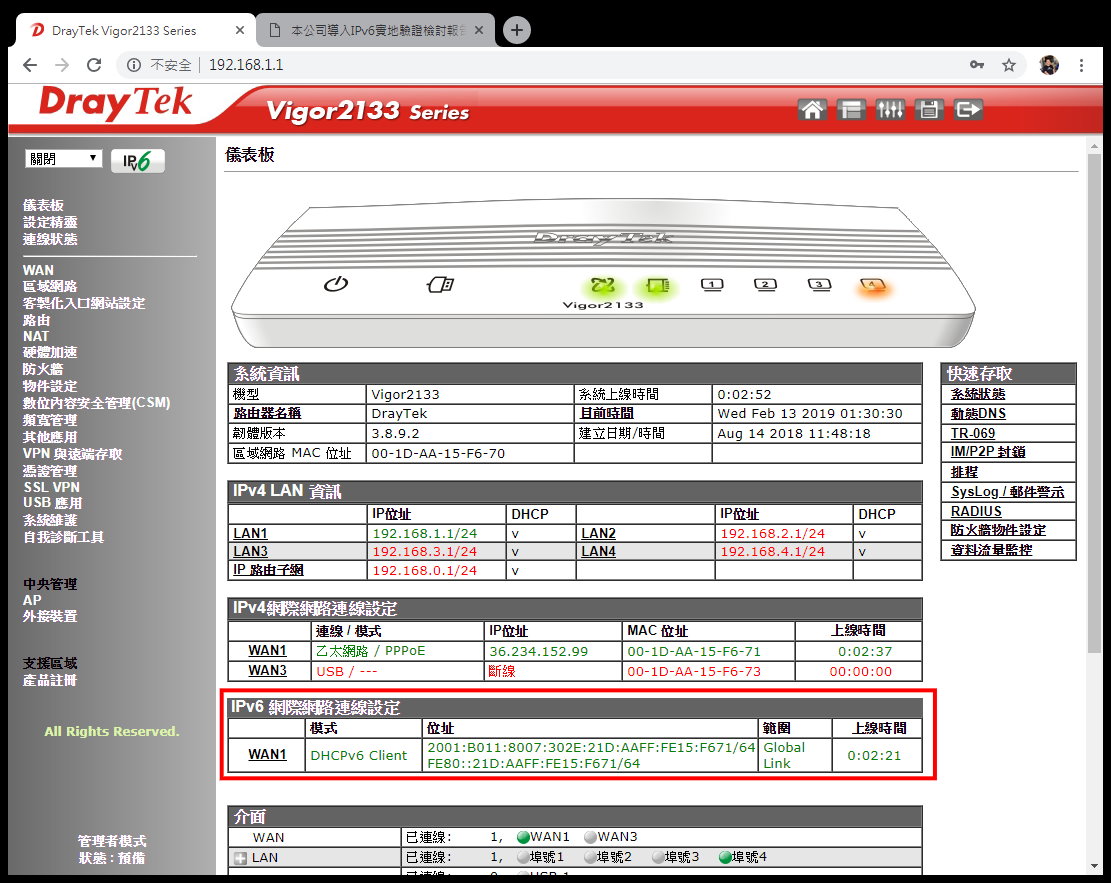Click the layout panel icon in header
1111x883 pixels.
pos(851,110)
